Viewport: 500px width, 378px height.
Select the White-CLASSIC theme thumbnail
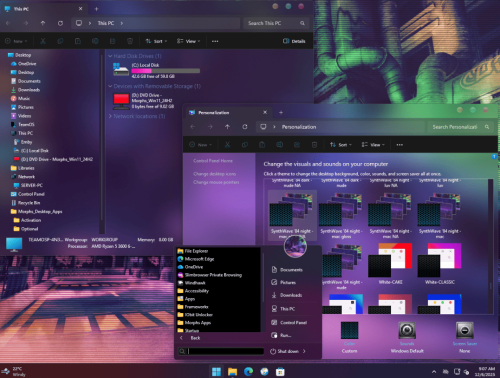click(440, 264)
